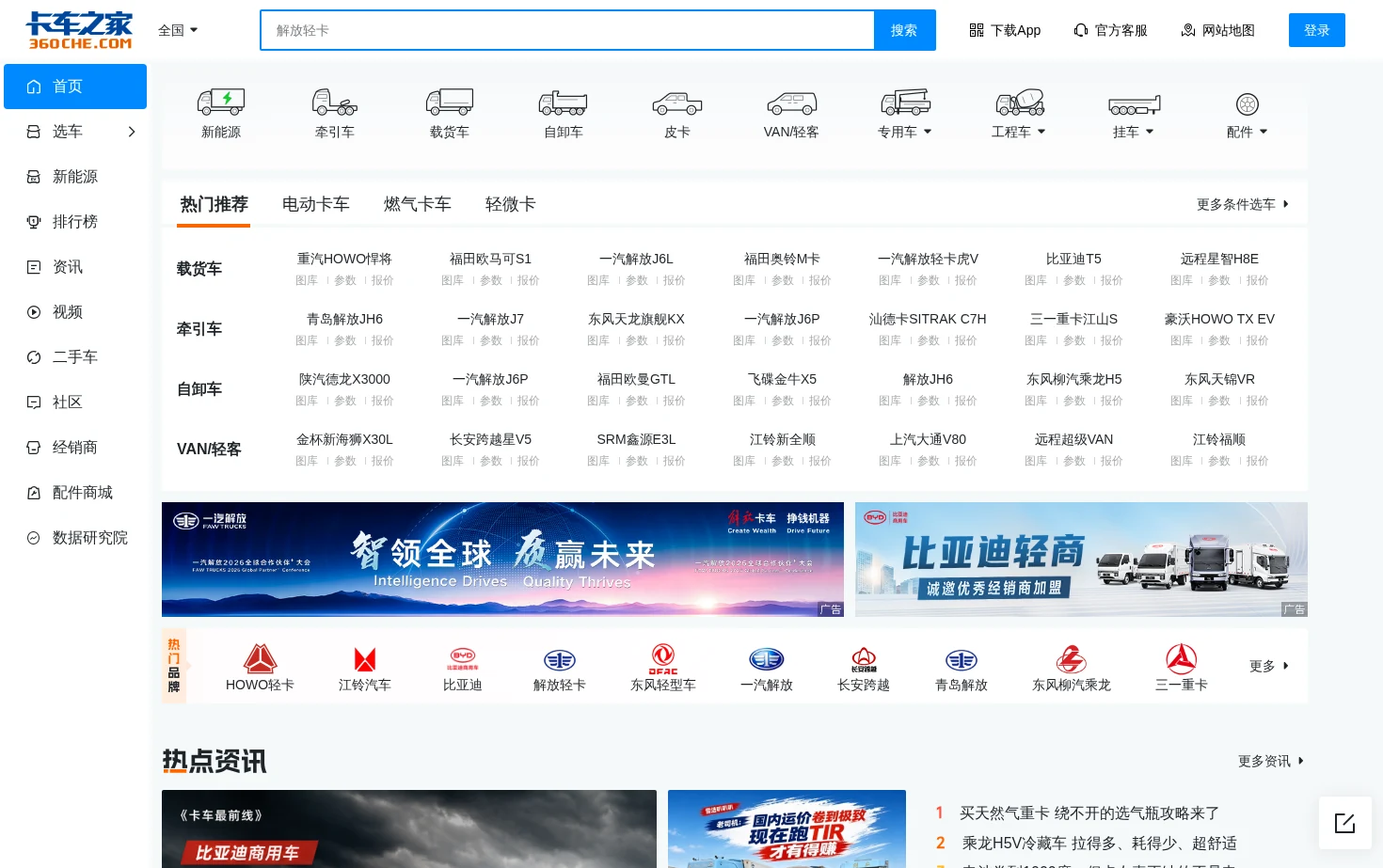Open the 一汽解放 brand logo
This screenshot has height=868, width=1383.
point(767,659)
